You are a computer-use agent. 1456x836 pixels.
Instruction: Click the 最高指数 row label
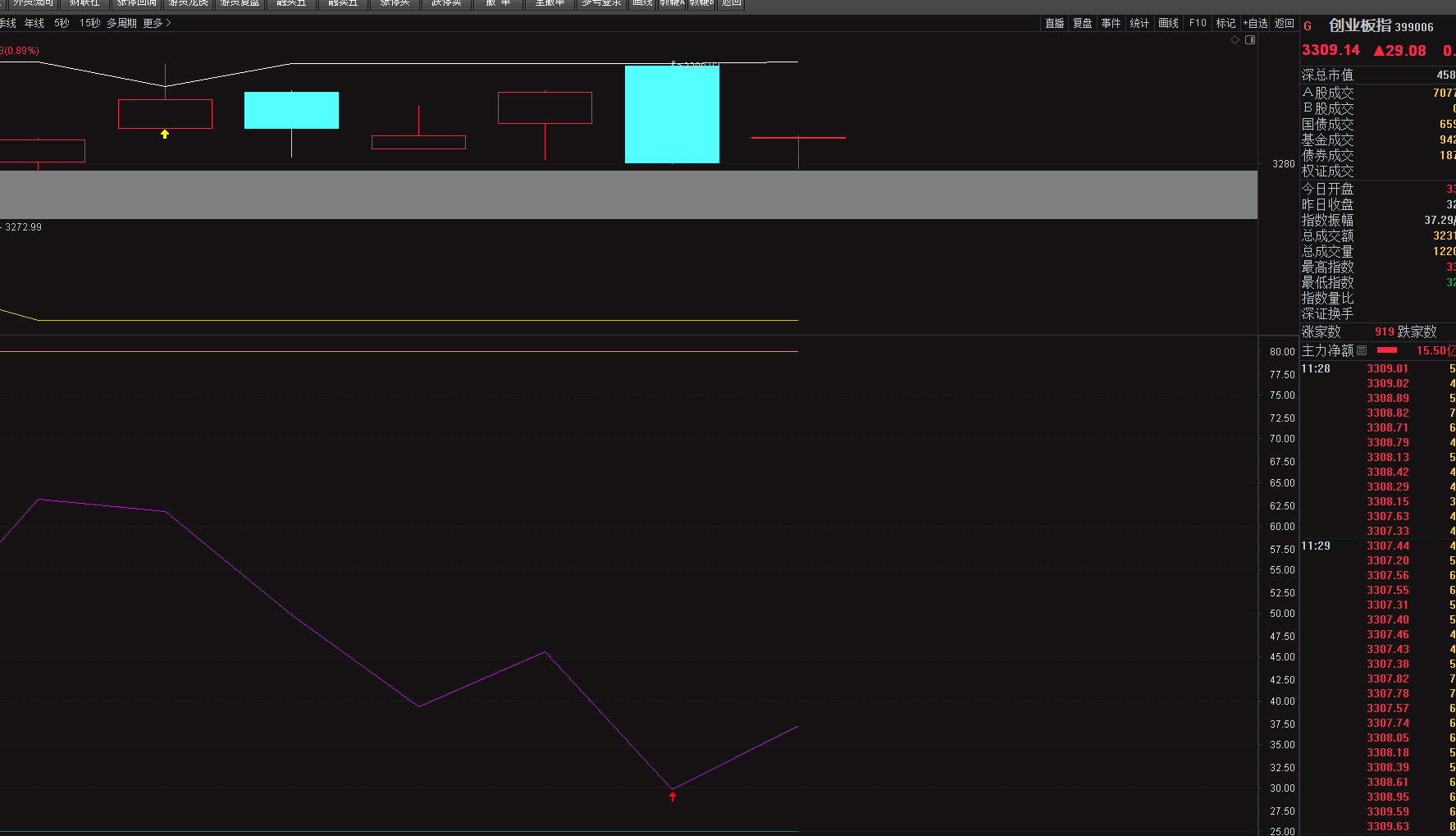(1327, 267)
